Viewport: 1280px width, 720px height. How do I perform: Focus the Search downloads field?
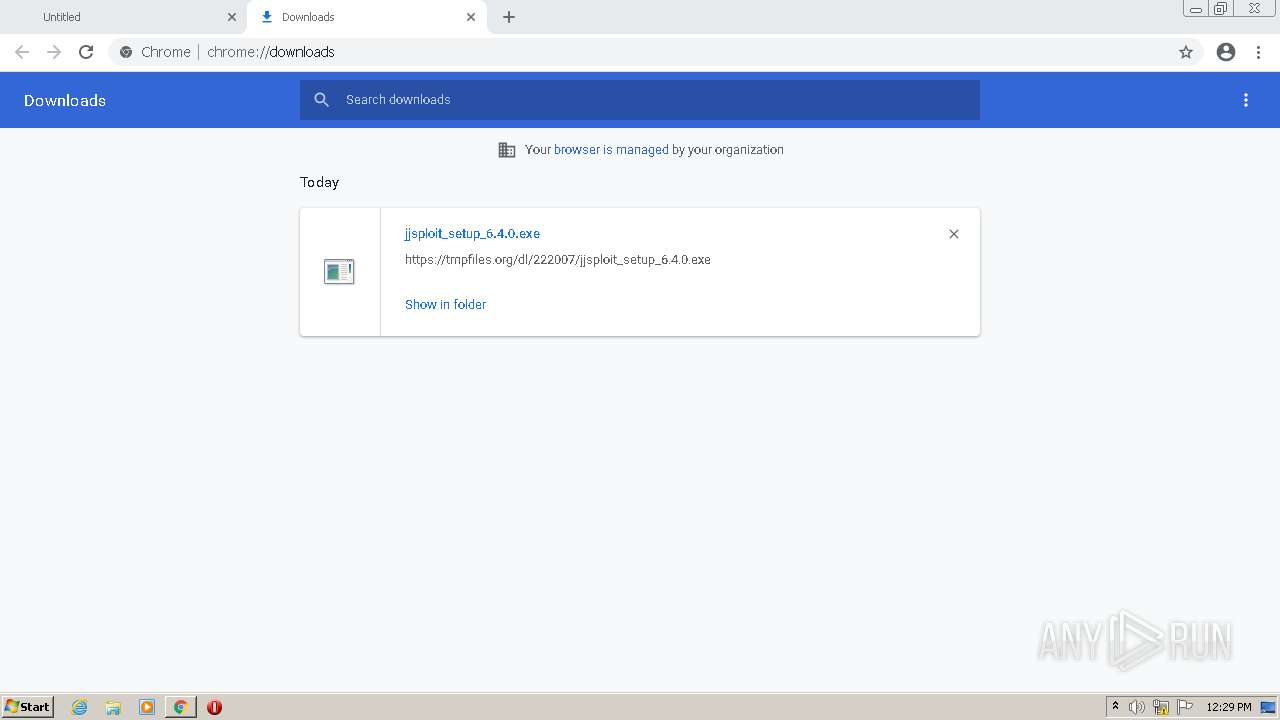(x=640, y=100)
